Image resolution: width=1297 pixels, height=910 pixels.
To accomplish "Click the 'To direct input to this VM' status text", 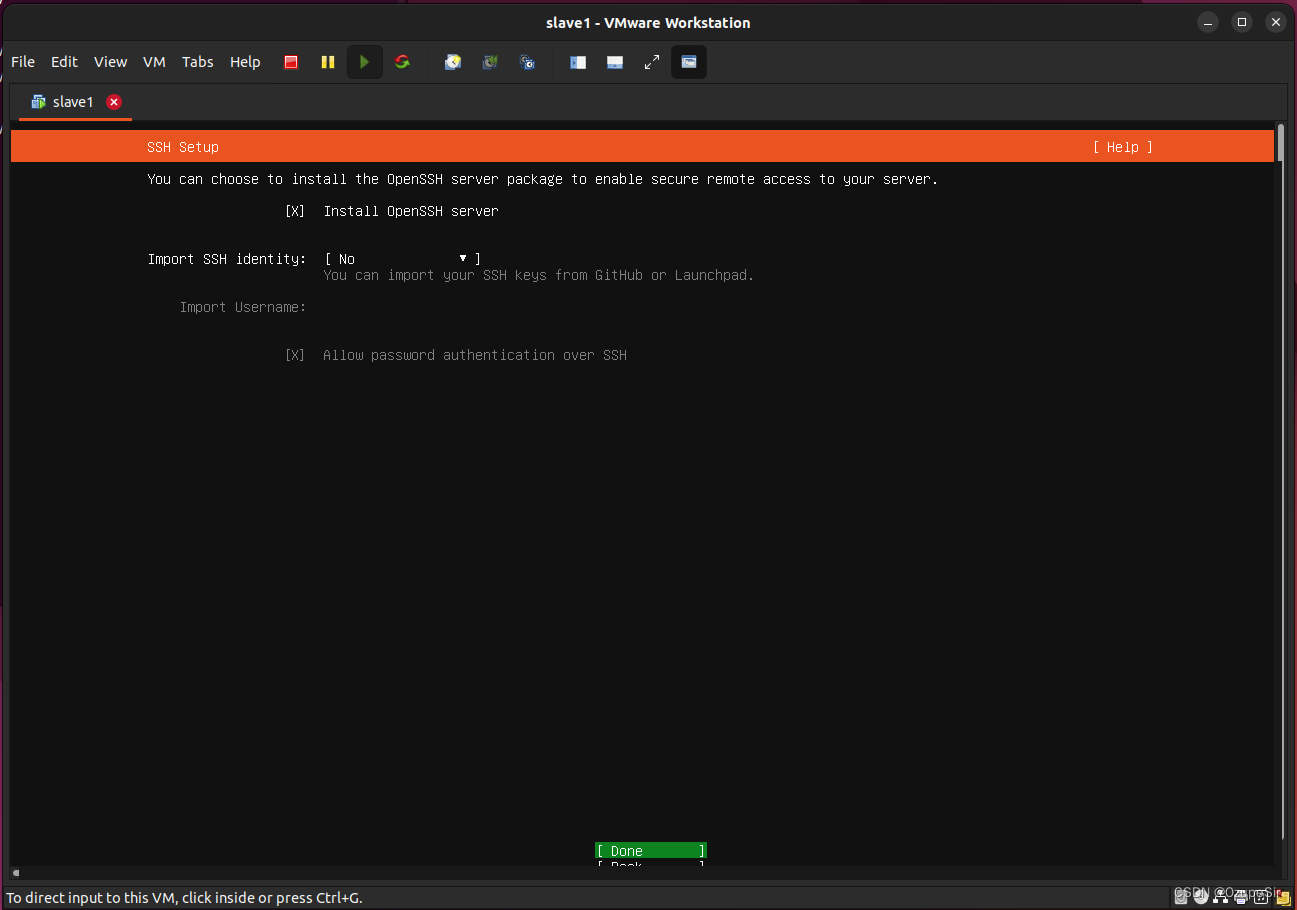I will [185, 897].
